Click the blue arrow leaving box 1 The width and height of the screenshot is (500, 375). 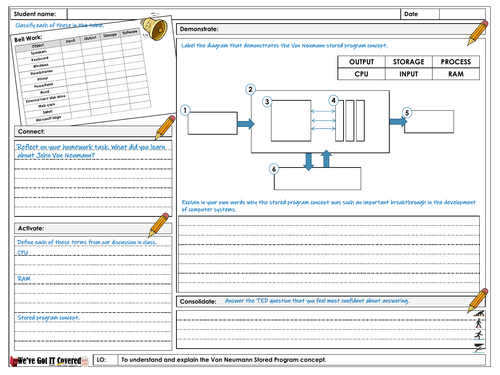246,124
